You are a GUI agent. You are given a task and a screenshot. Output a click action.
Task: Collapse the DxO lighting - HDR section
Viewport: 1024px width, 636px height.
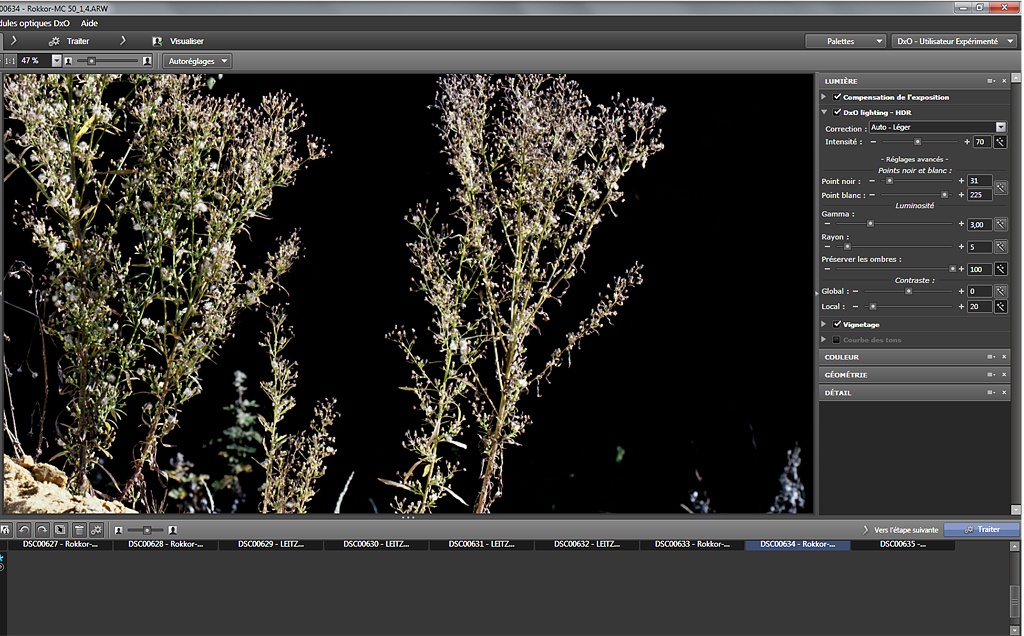pos(824,112)
